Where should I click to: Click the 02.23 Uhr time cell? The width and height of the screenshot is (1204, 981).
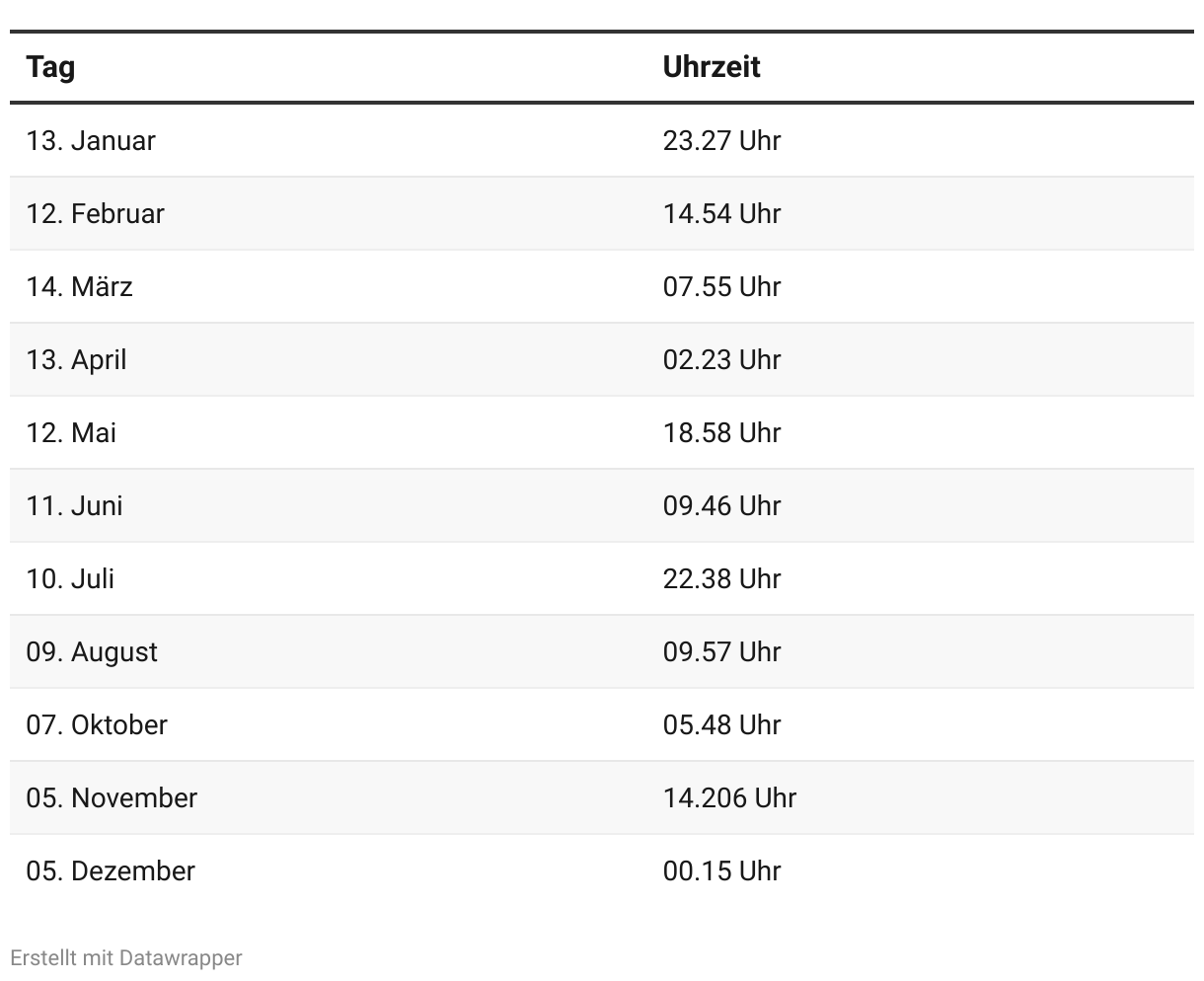[x=721, y=359]
